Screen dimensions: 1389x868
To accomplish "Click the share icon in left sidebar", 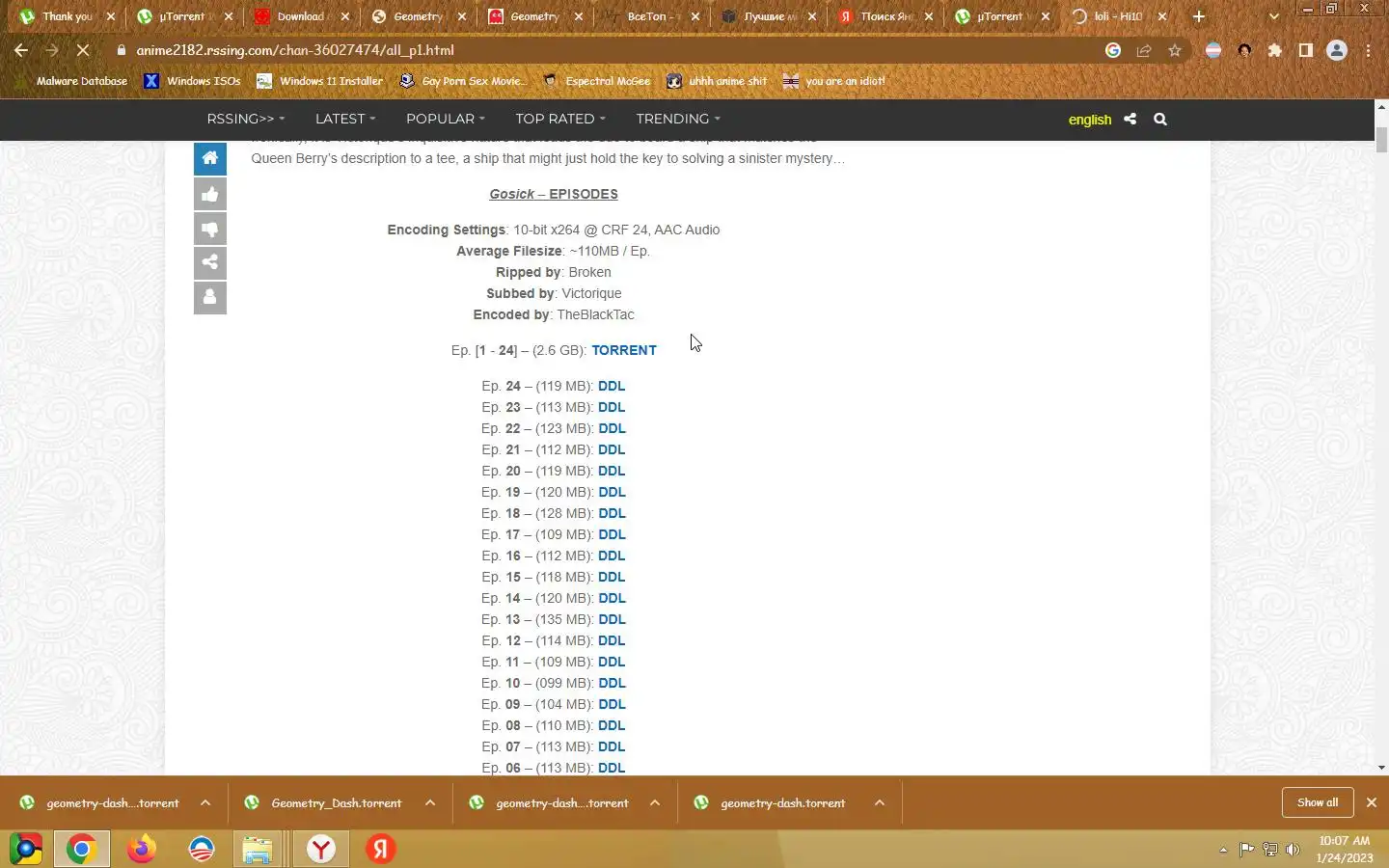I will pyautogui.click(x=210, y=262).
